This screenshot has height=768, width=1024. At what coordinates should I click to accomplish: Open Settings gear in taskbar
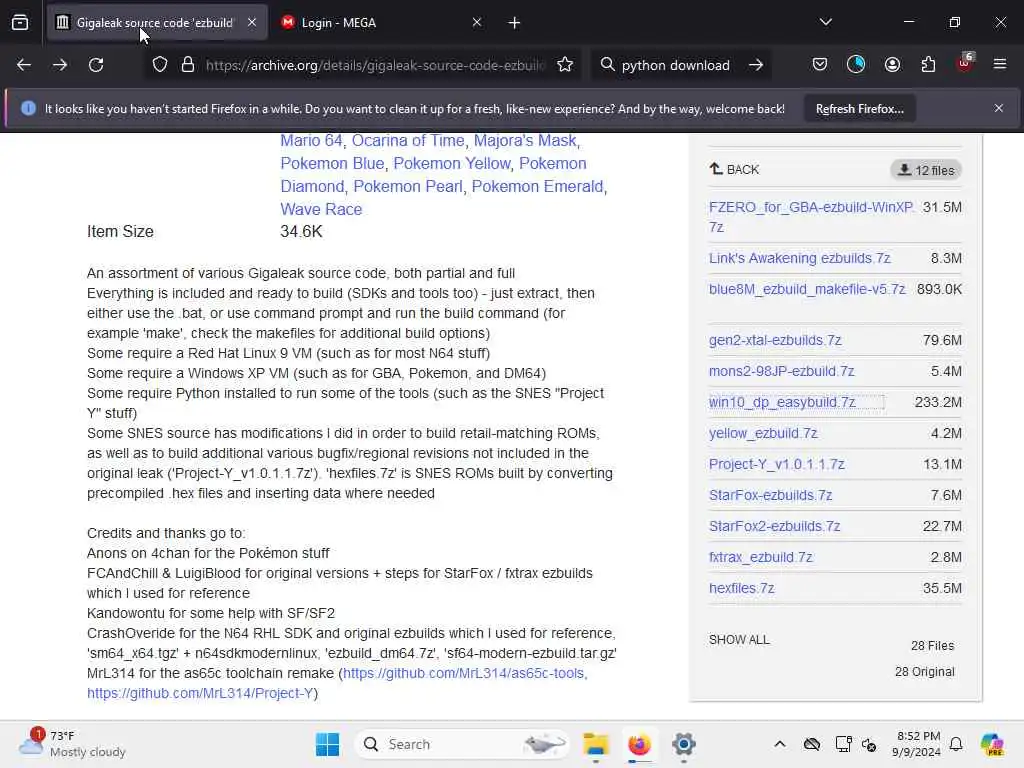(x=683, y=744)
